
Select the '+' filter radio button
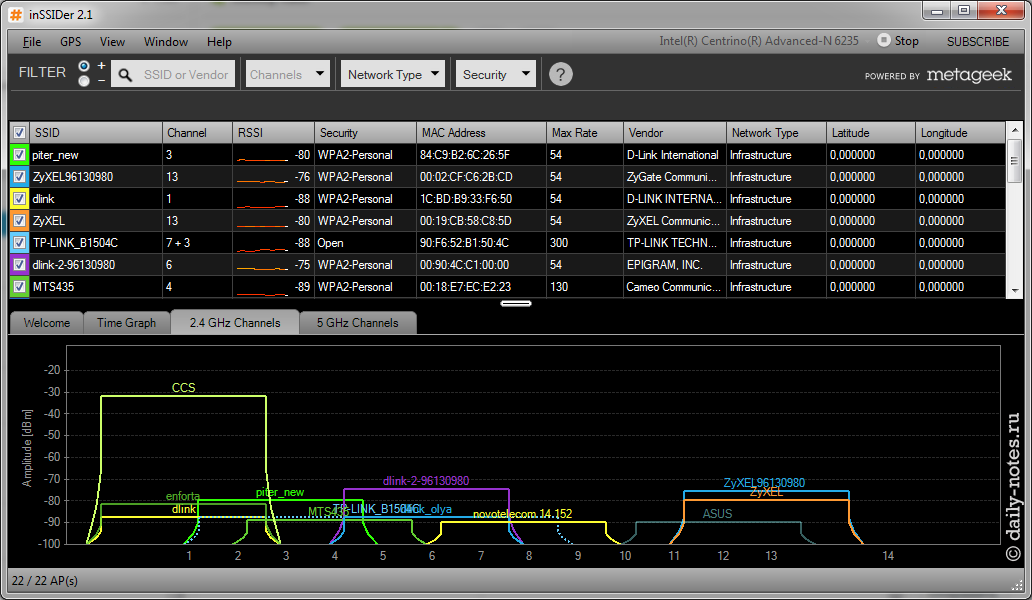(84, 66)
